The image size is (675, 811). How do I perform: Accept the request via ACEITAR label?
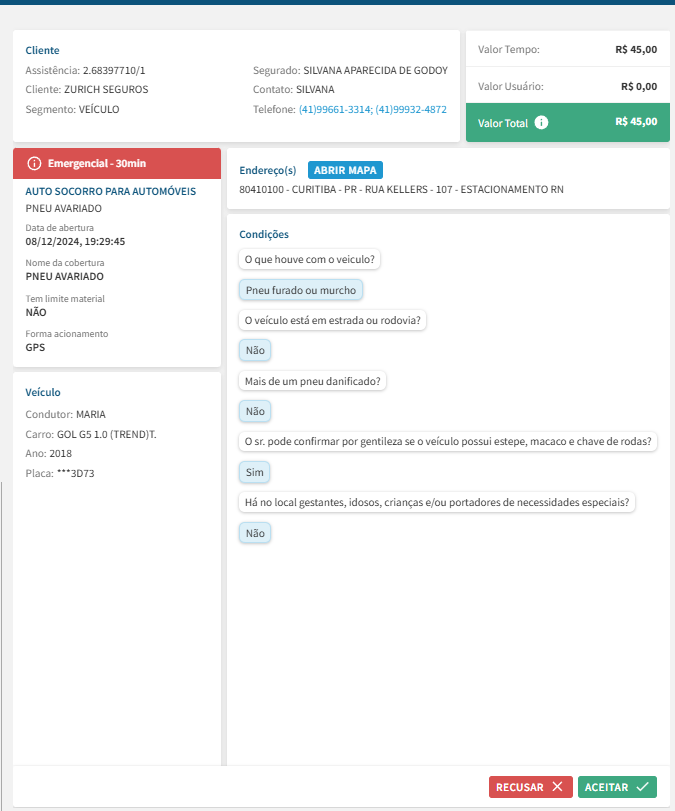pos(607,787)
